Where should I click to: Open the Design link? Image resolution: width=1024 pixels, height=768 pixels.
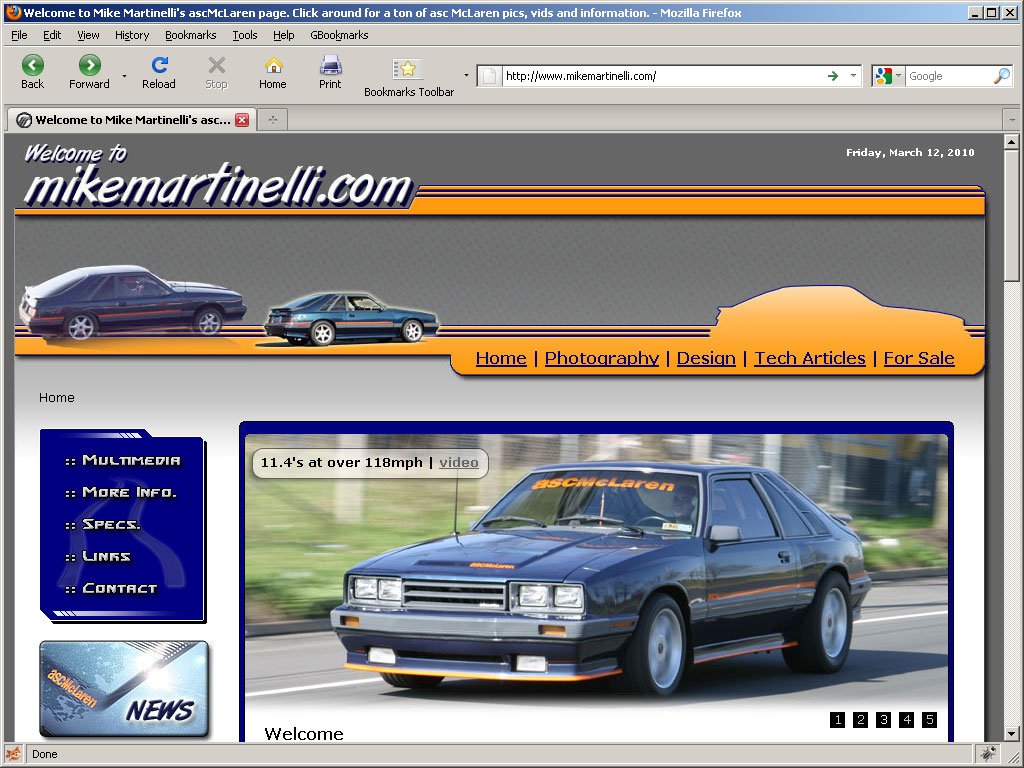click(x=706, y=358)
